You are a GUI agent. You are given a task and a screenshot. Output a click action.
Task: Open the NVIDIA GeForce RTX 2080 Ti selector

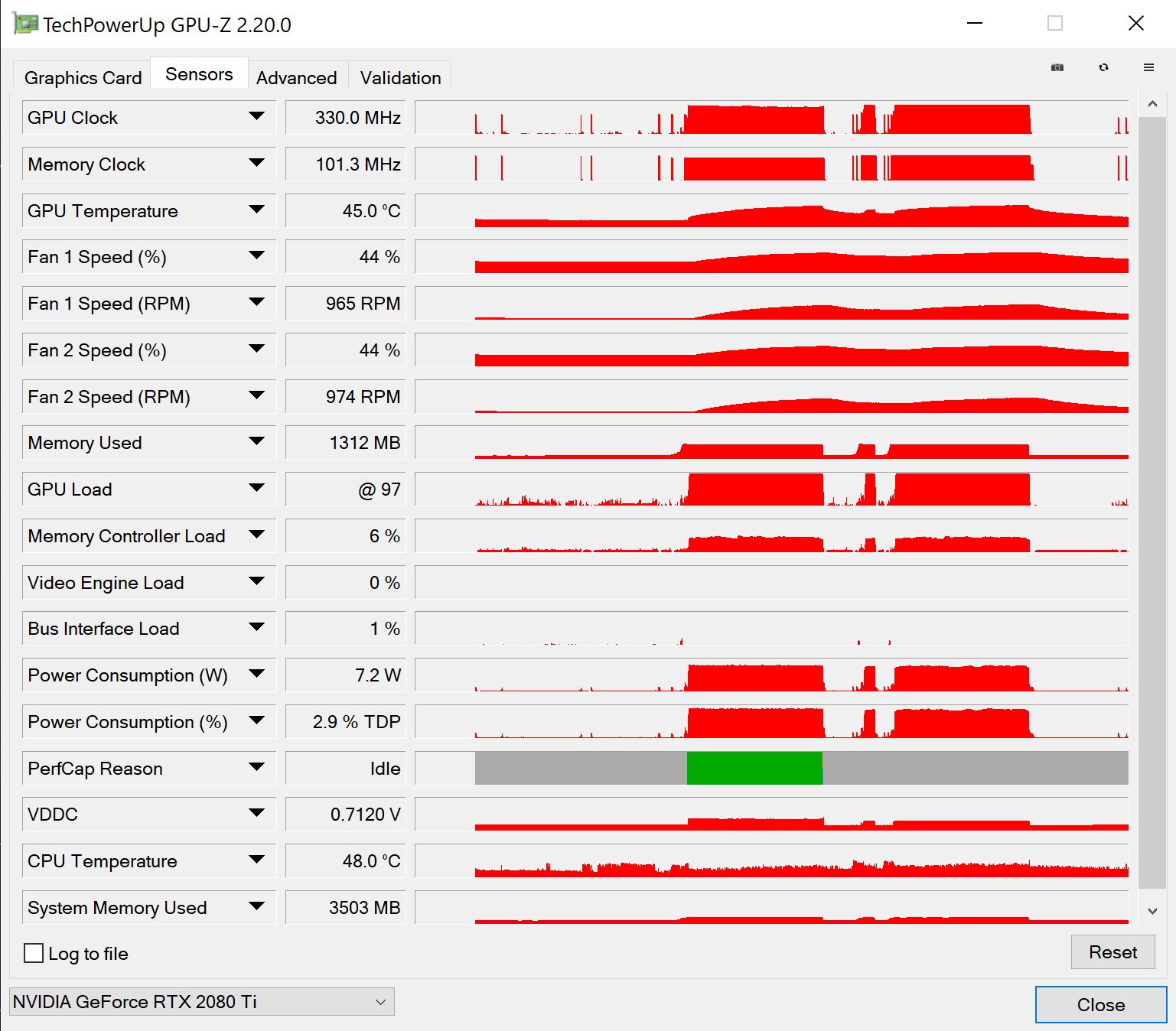click(202, 1001)
